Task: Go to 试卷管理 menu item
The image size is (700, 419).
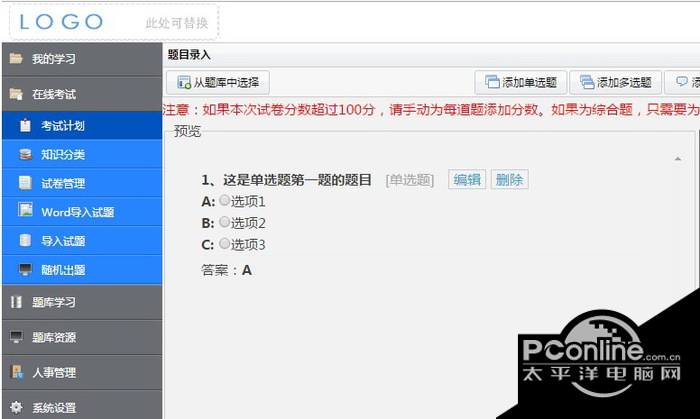Action: tap(82, 183)
